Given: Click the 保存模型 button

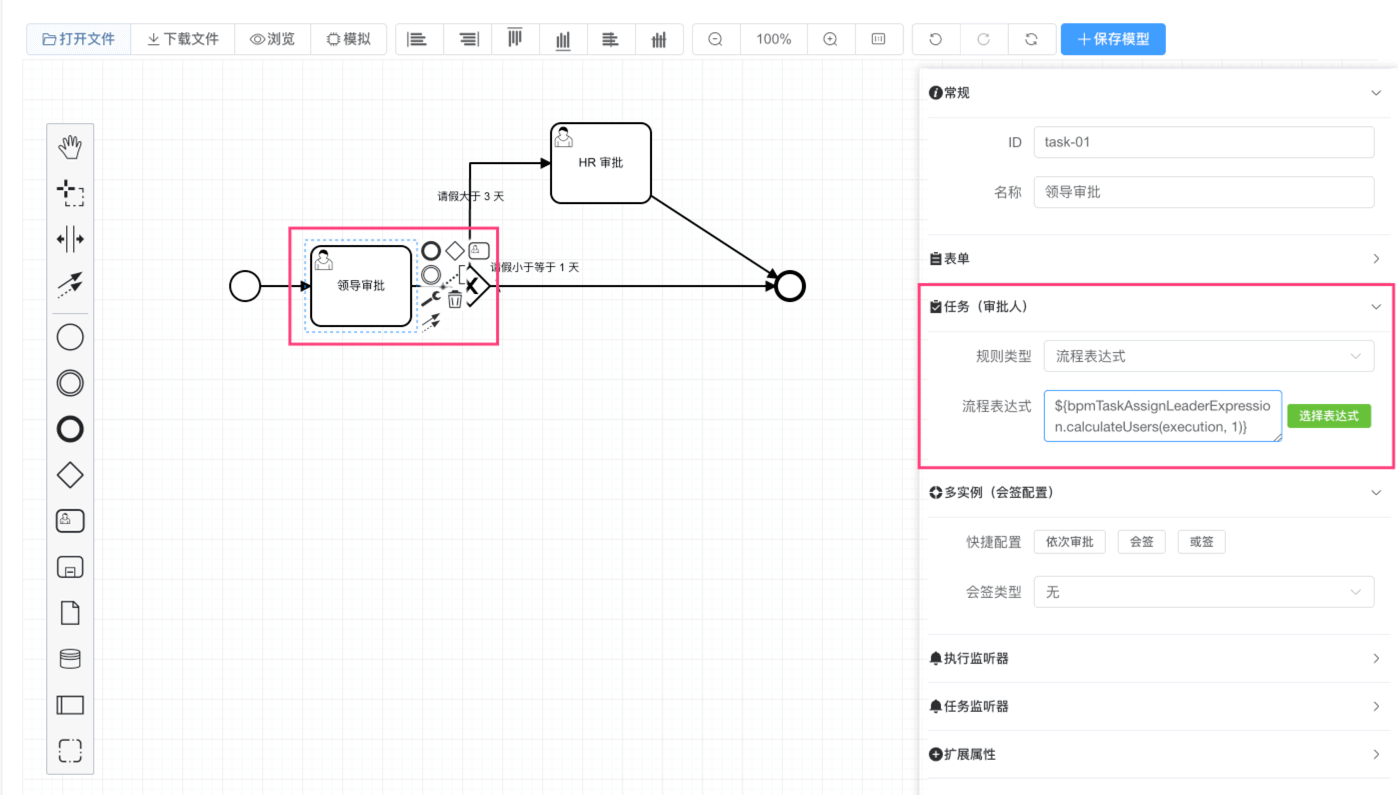Looking at the screenshot, I should pyautogui.click(x=1112, y=39).
